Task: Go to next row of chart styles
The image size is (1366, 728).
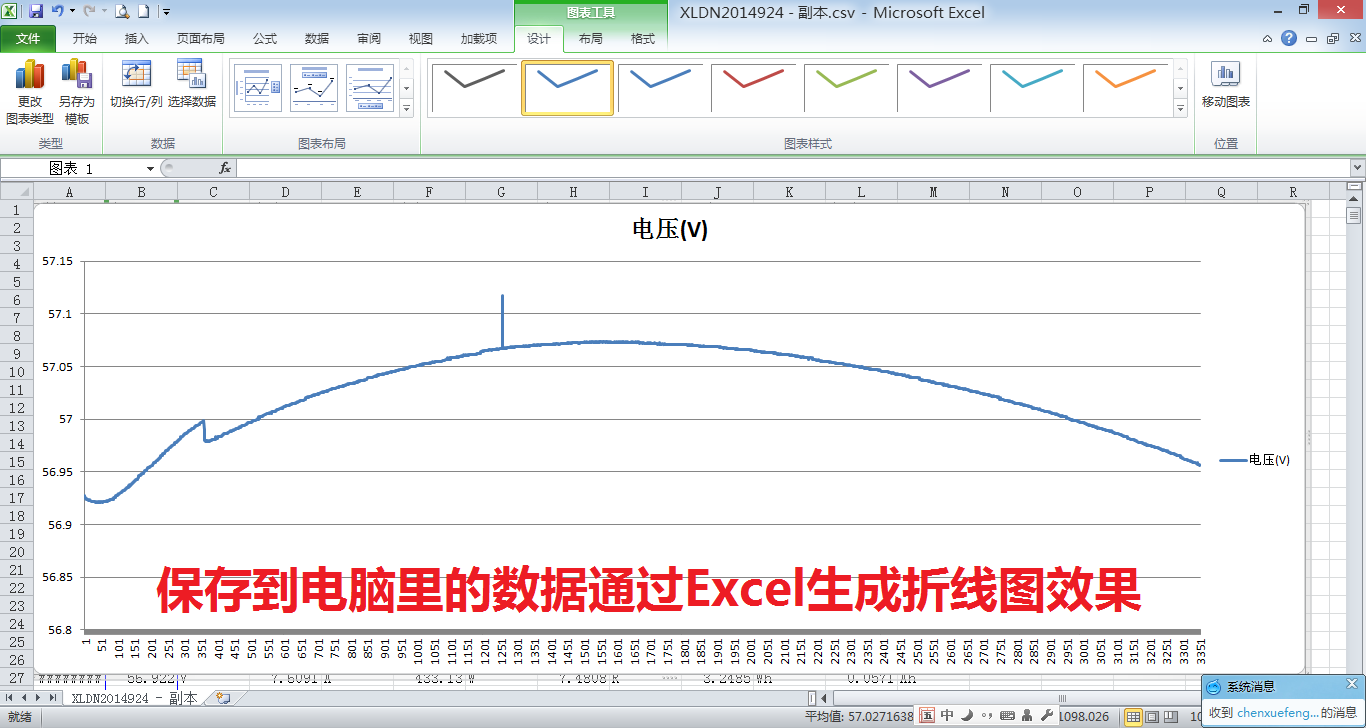Action: click(x=1180, y=88)
